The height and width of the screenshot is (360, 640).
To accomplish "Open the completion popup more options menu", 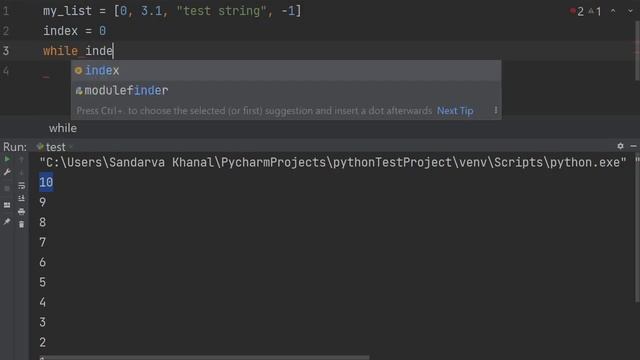I will (x=496, y=110).
